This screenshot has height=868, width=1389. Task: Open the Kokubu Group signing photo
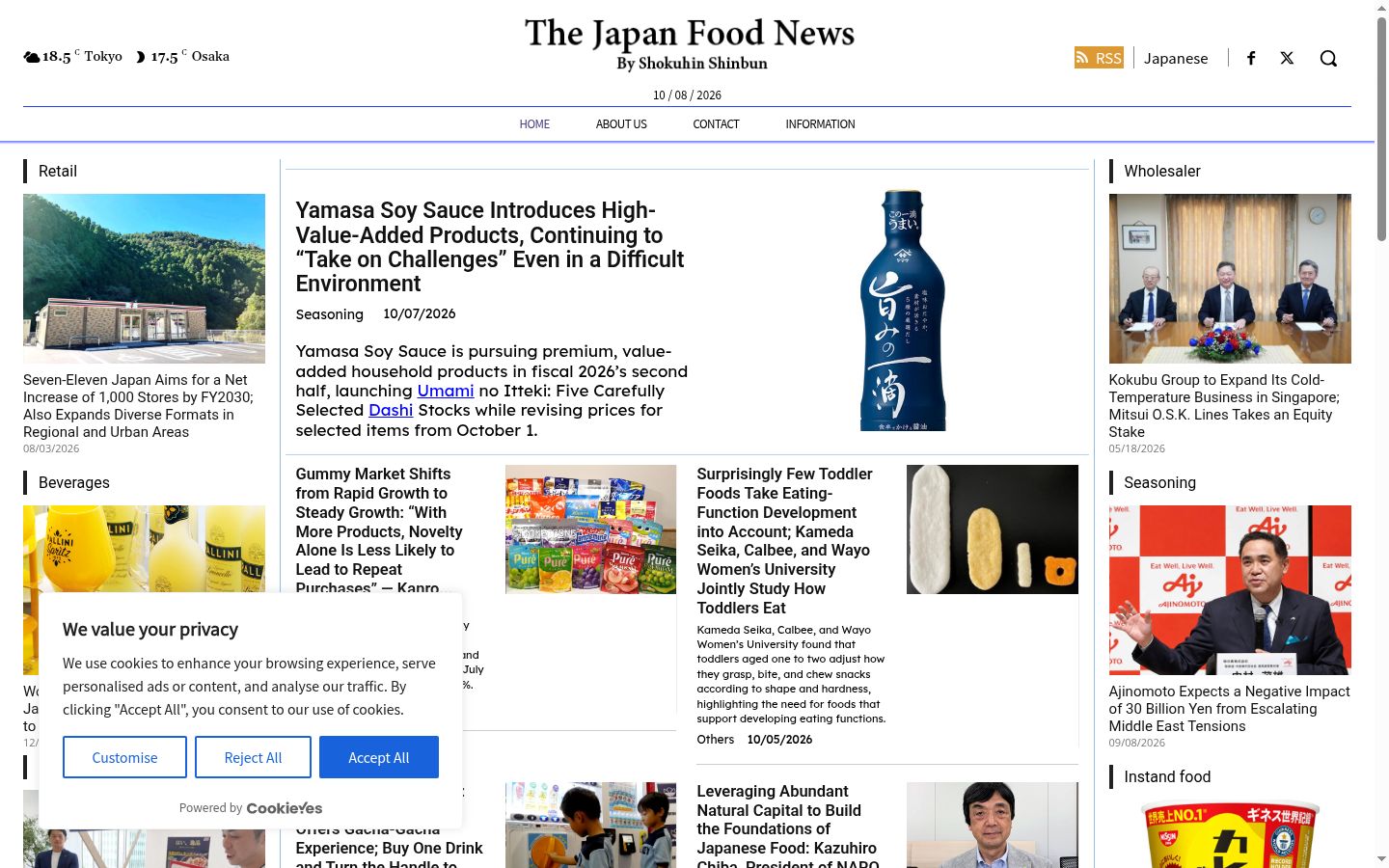pos(1230,279)
